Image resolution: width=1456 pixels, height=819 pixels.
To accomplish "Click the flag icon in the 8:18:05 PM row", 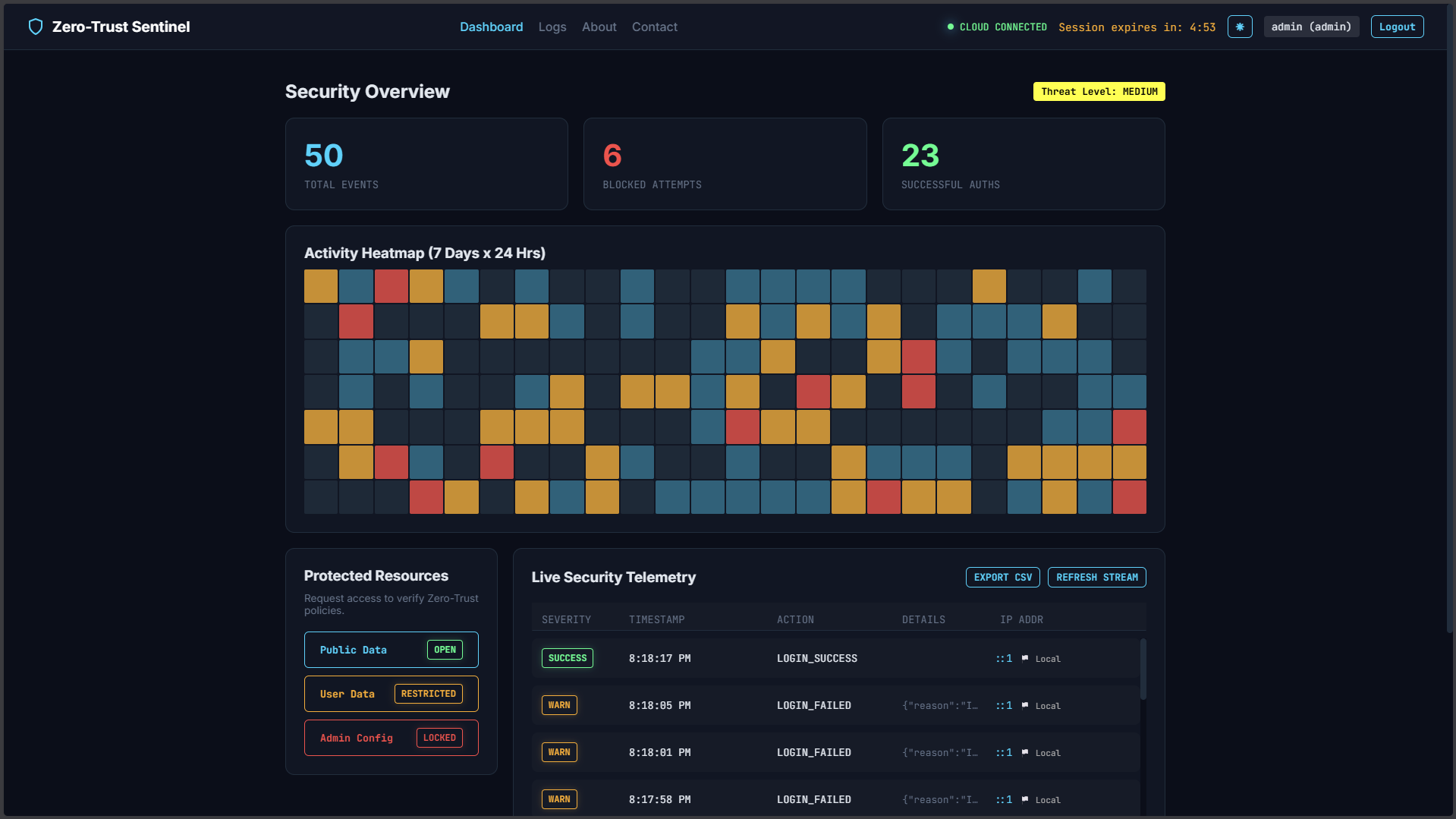I will [1025, 705].
